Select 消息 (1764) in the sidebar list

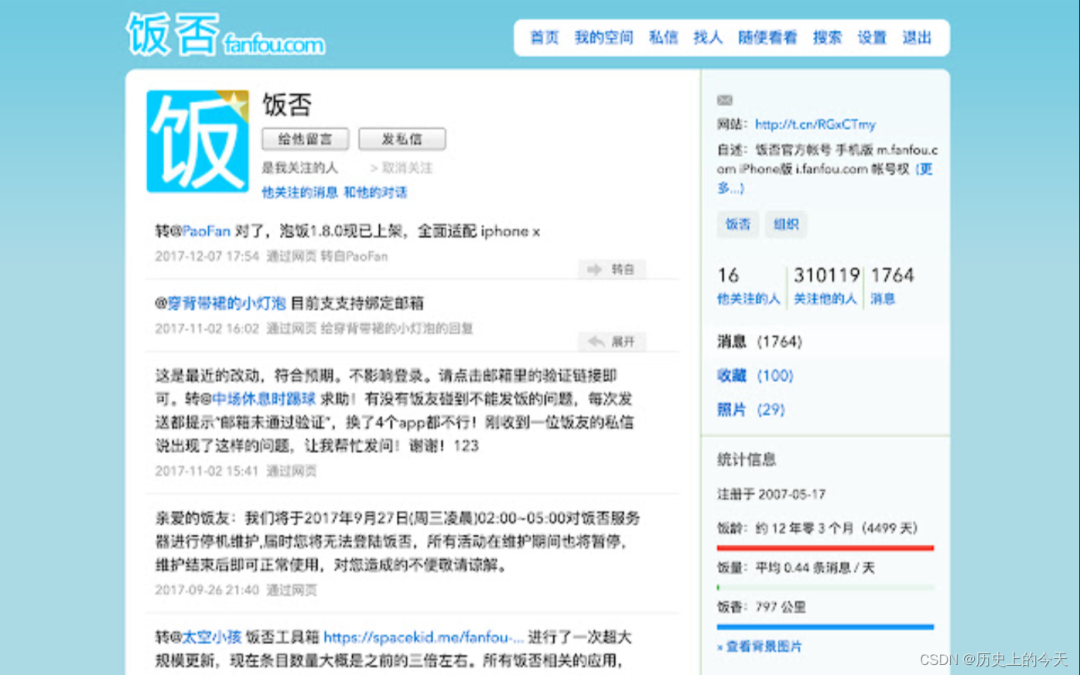(x=760, y=342)
